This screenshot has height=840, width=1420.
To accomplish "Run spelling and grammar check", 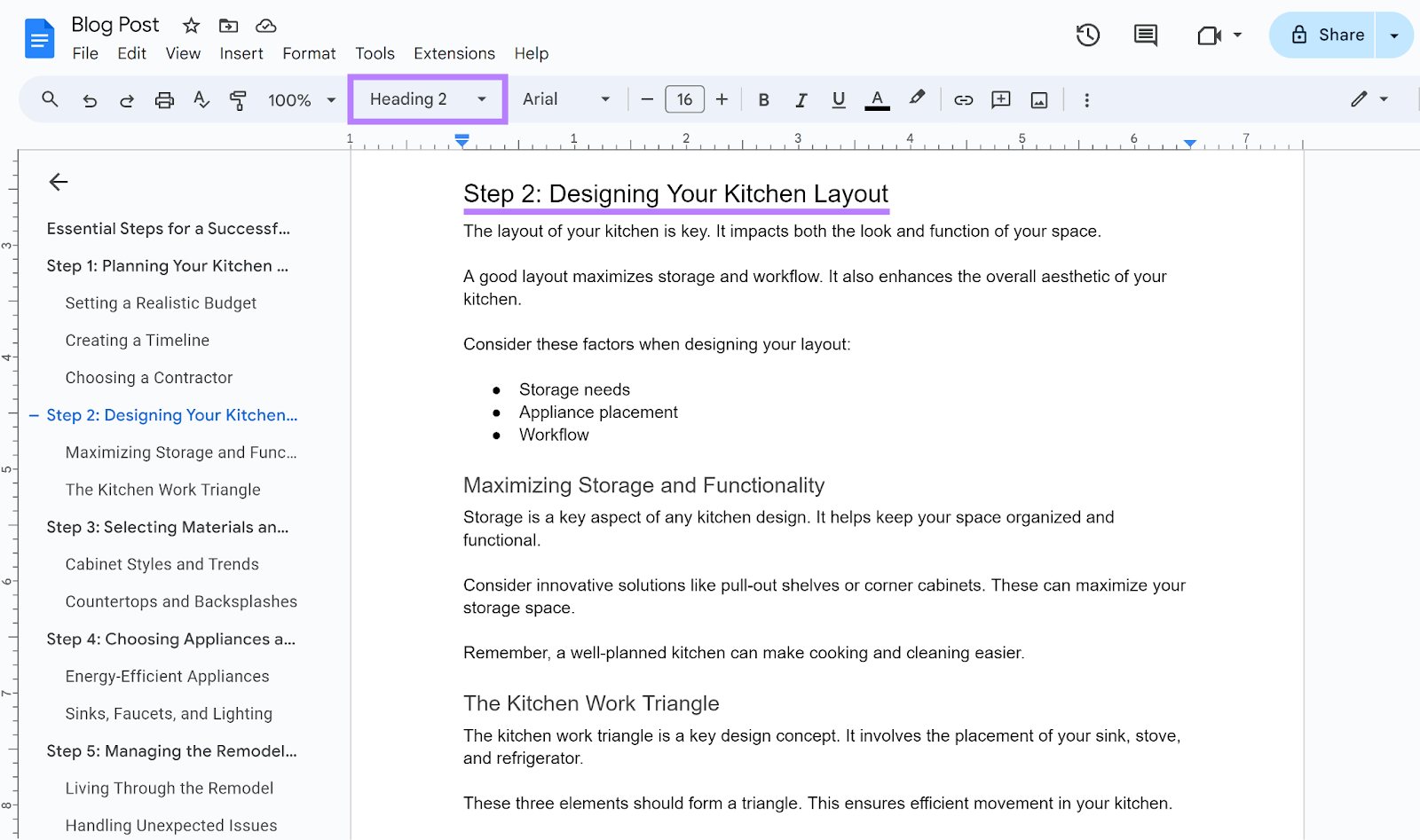I will [201, 99].
